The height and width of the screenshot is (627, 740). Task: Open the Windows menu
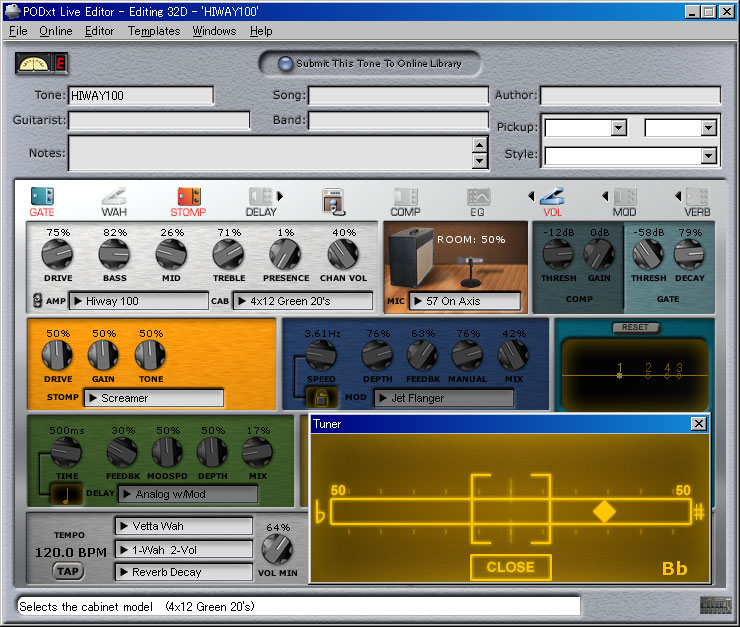pyautogui.click(x=214, y=31)
